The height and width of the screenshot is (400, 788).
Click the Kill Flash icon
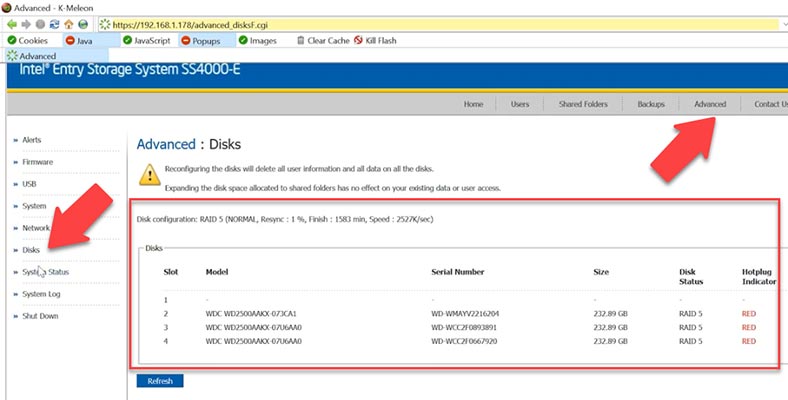click(358, 40)
